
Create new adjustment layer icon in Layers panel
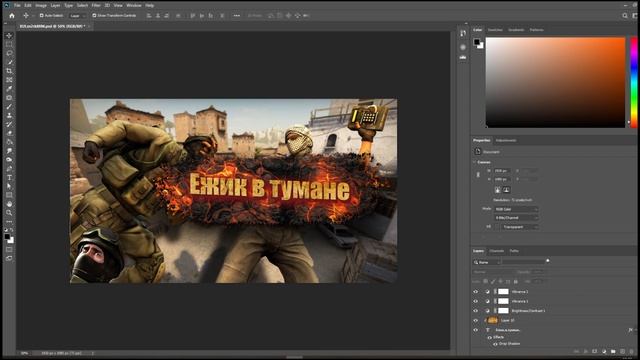[x=604, y=351]
